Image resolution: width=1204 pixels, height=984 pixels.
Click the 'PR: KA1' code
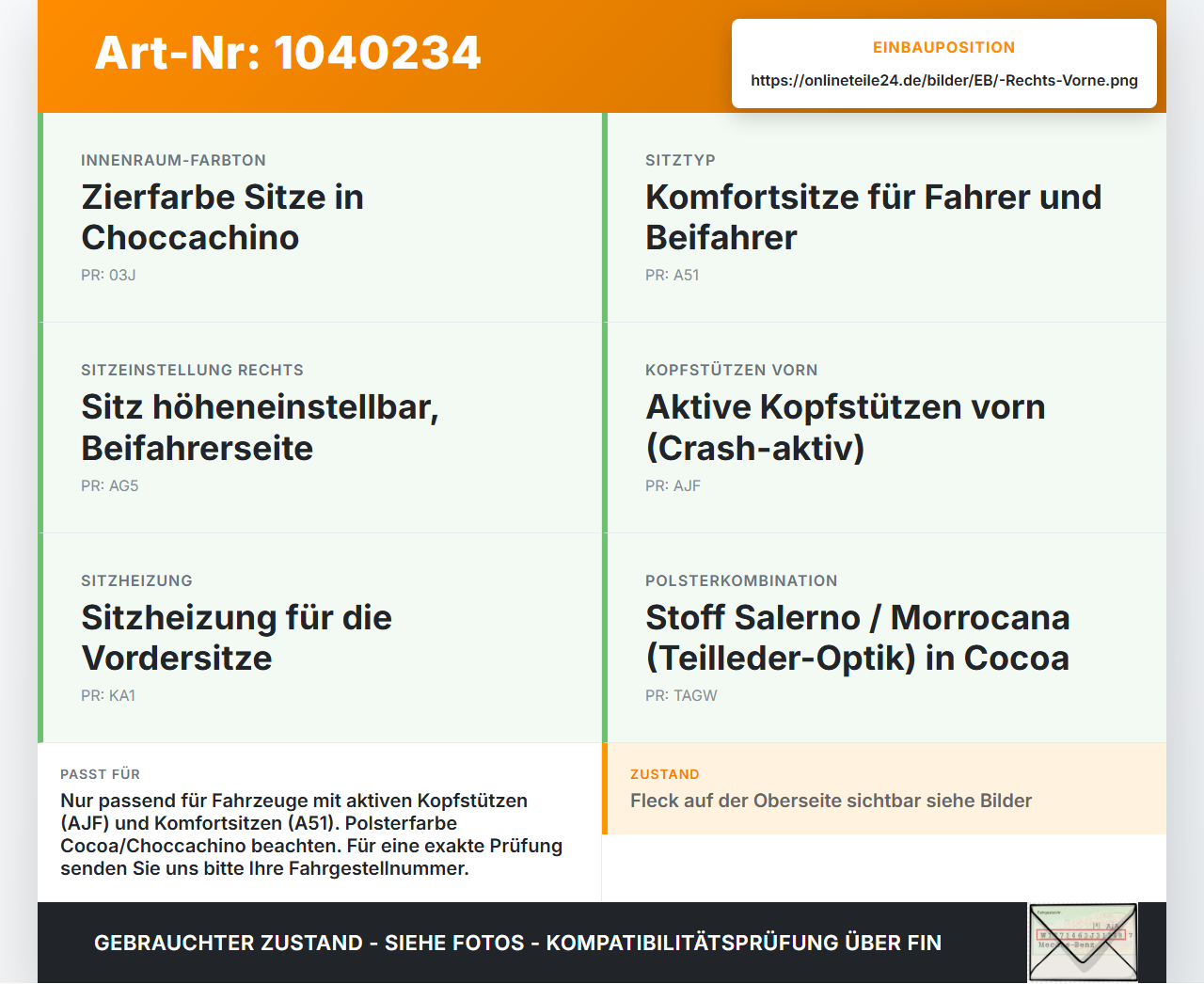click(108, 695)
